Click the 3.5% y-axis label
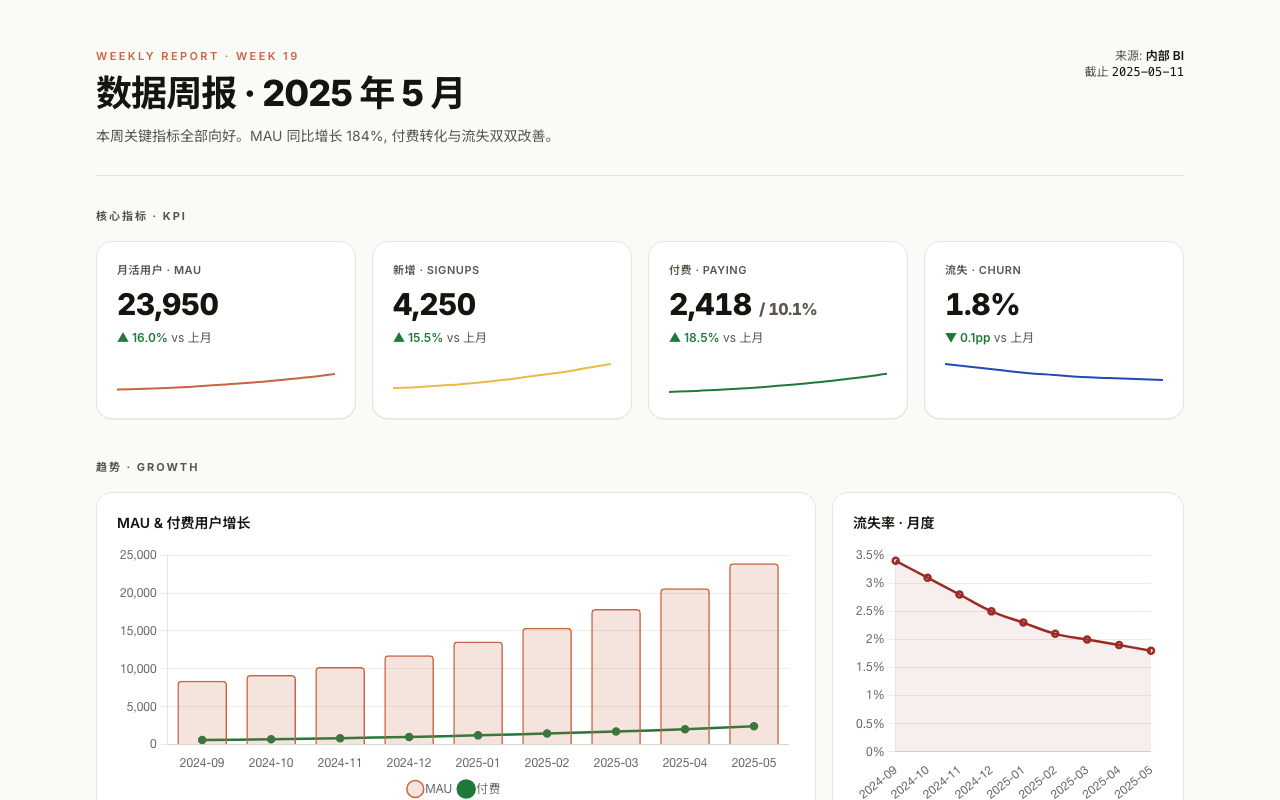The image size is (1280, 800). (x=870, y=555)
